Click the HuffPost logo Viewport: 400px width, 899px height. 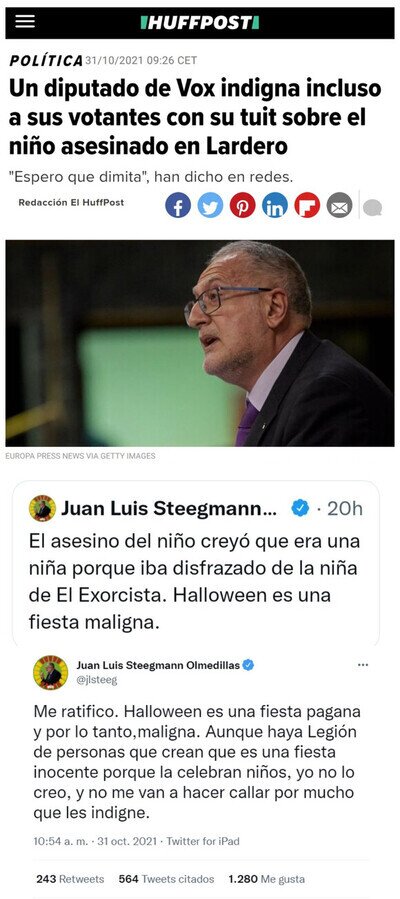[200, 22]
